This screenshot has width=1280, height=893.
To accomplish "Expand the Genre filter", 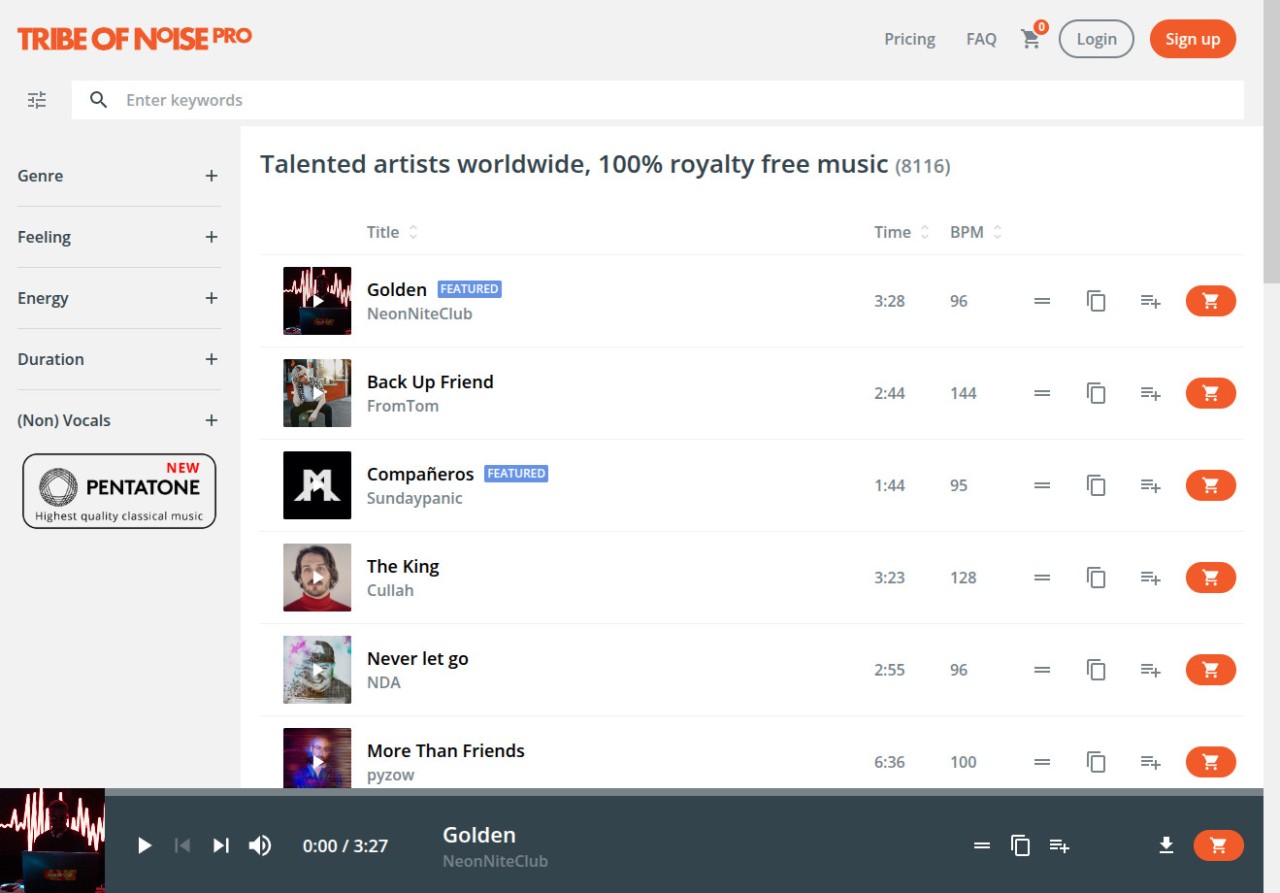I will pos(211,176).
